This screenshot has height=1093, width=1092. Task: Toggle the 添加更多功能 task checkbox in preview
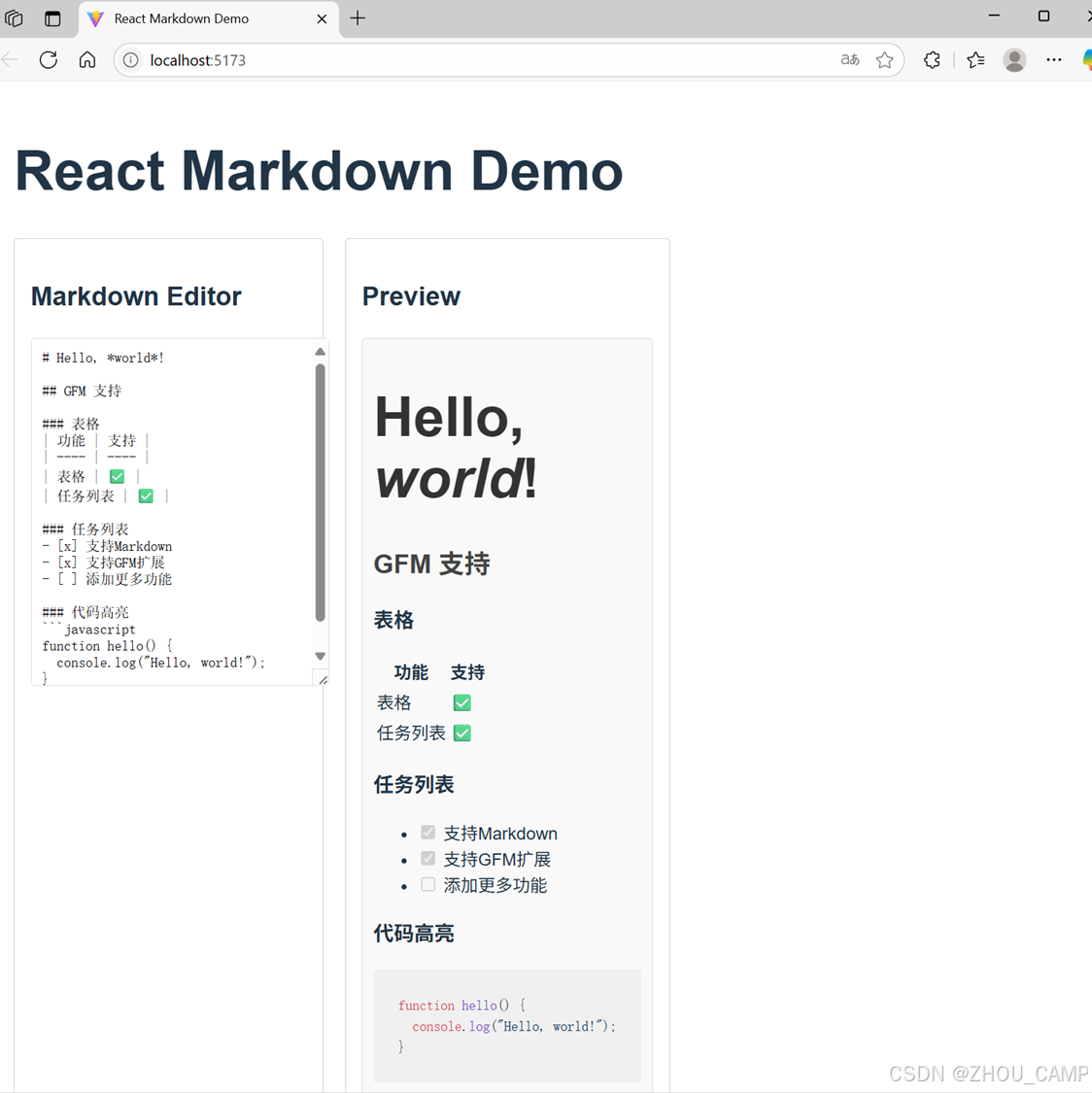(427, 884)
